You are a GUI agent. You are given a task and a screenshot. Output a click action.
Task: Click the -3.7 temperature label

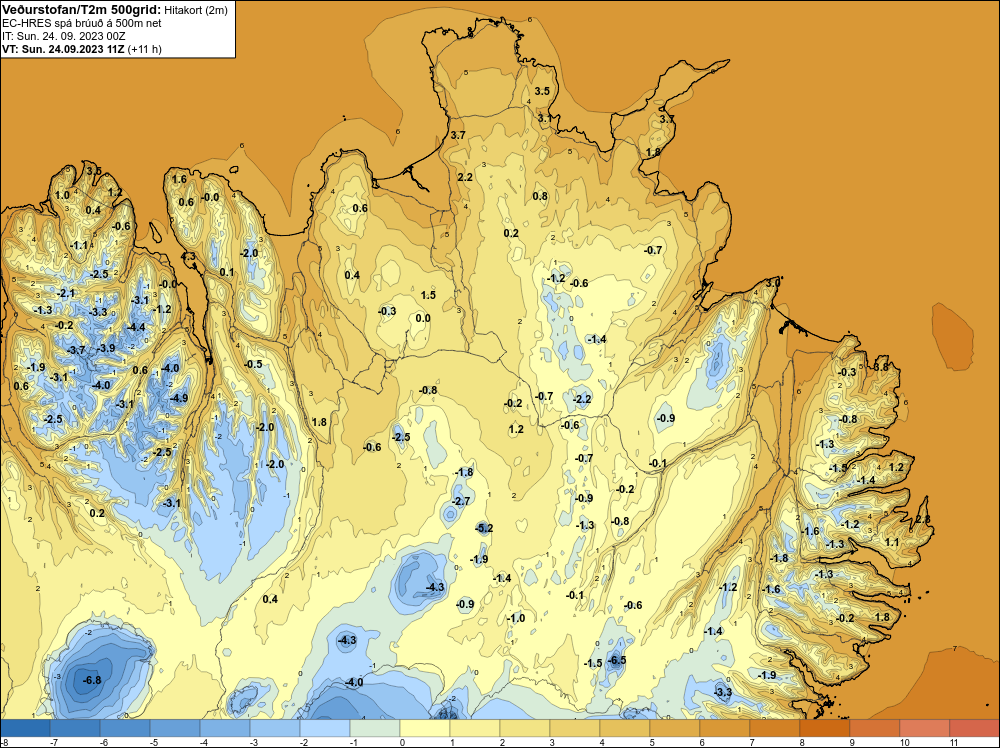(x=76, y=350)
